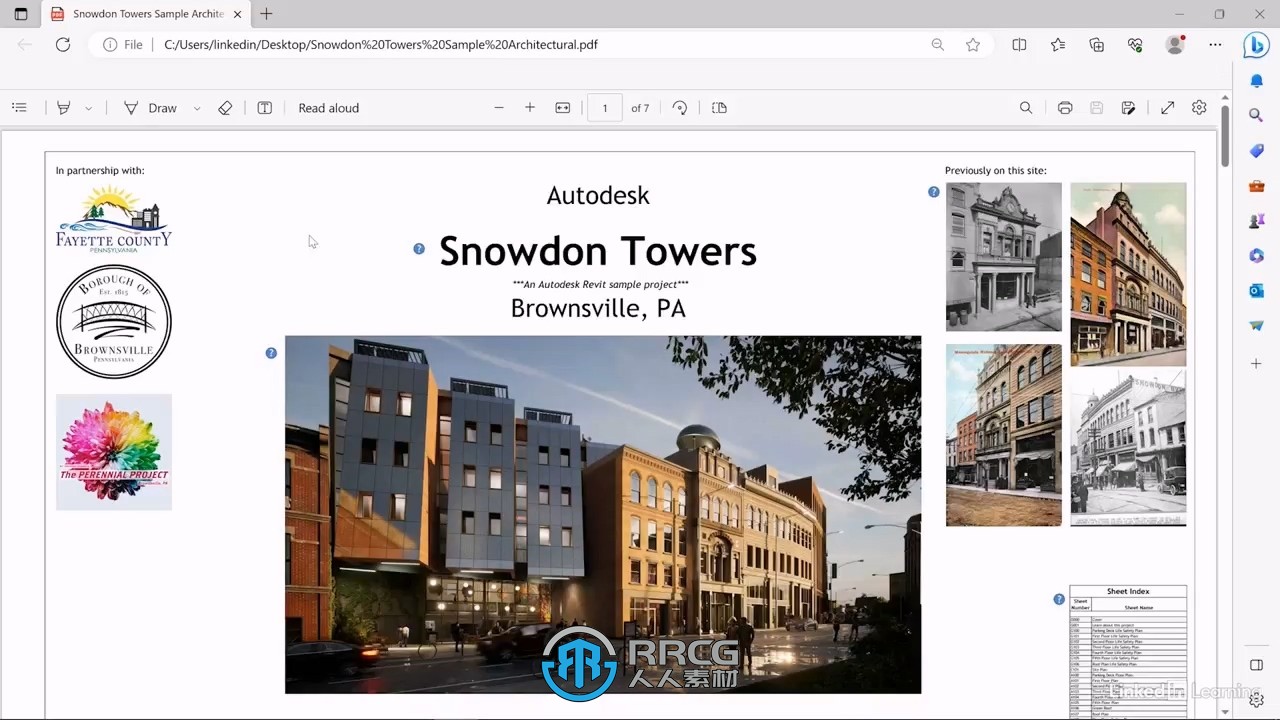This screenshot has height=720, width=1280.
Task: Start Read aloud
Action: (328, 108)
